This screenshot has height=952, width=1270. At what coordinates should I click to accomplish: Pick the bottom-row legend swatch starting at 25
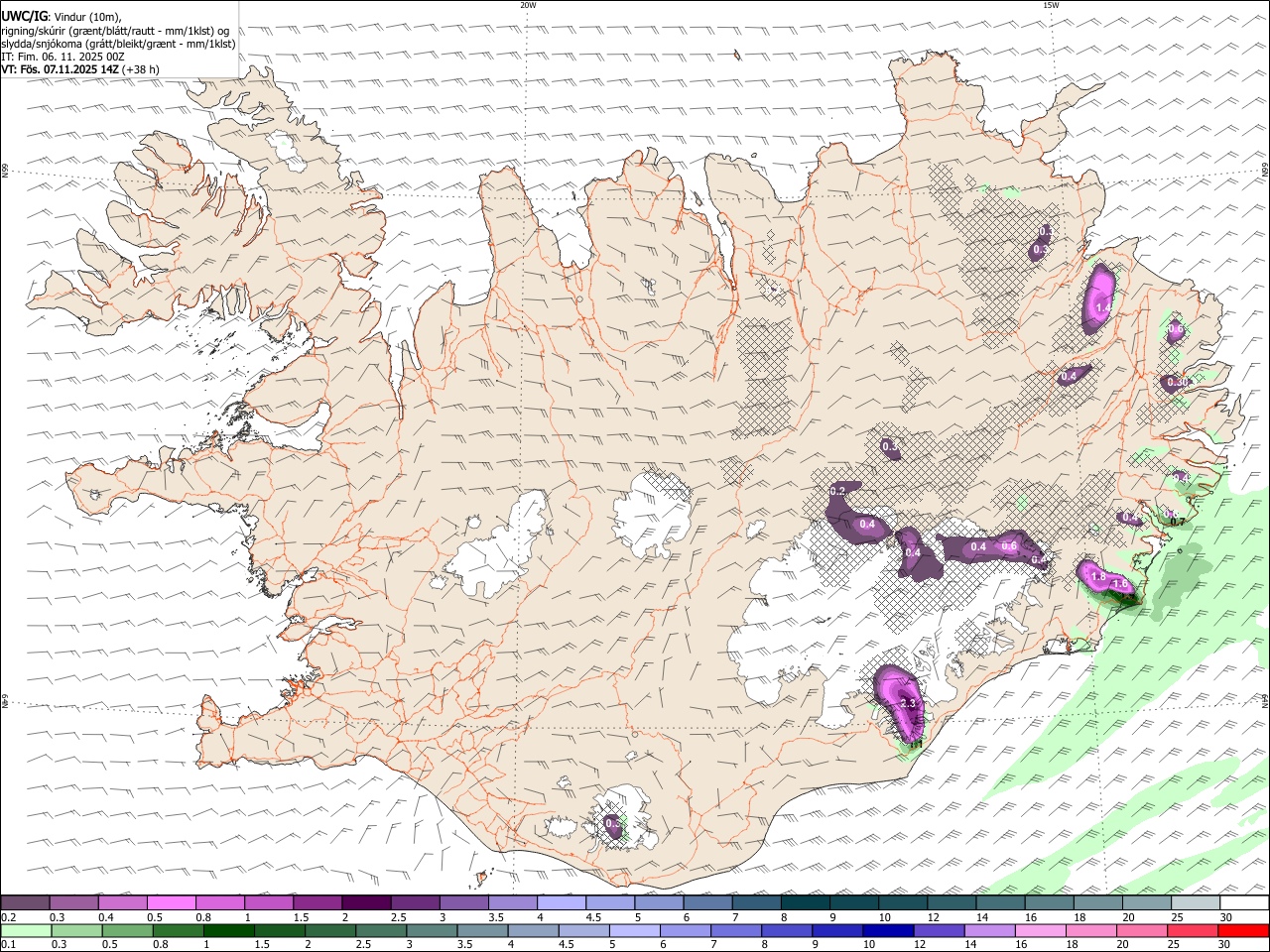[x=1193, y=930]
